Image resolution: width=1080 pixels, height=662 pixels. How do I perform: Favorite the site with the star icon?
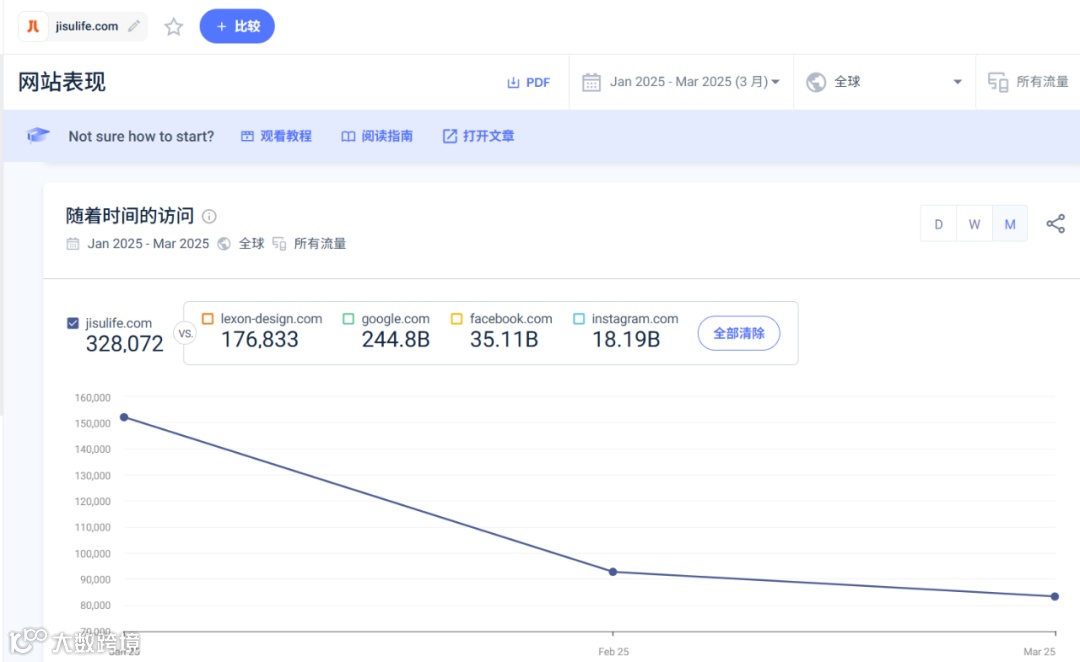pos(174,27)
